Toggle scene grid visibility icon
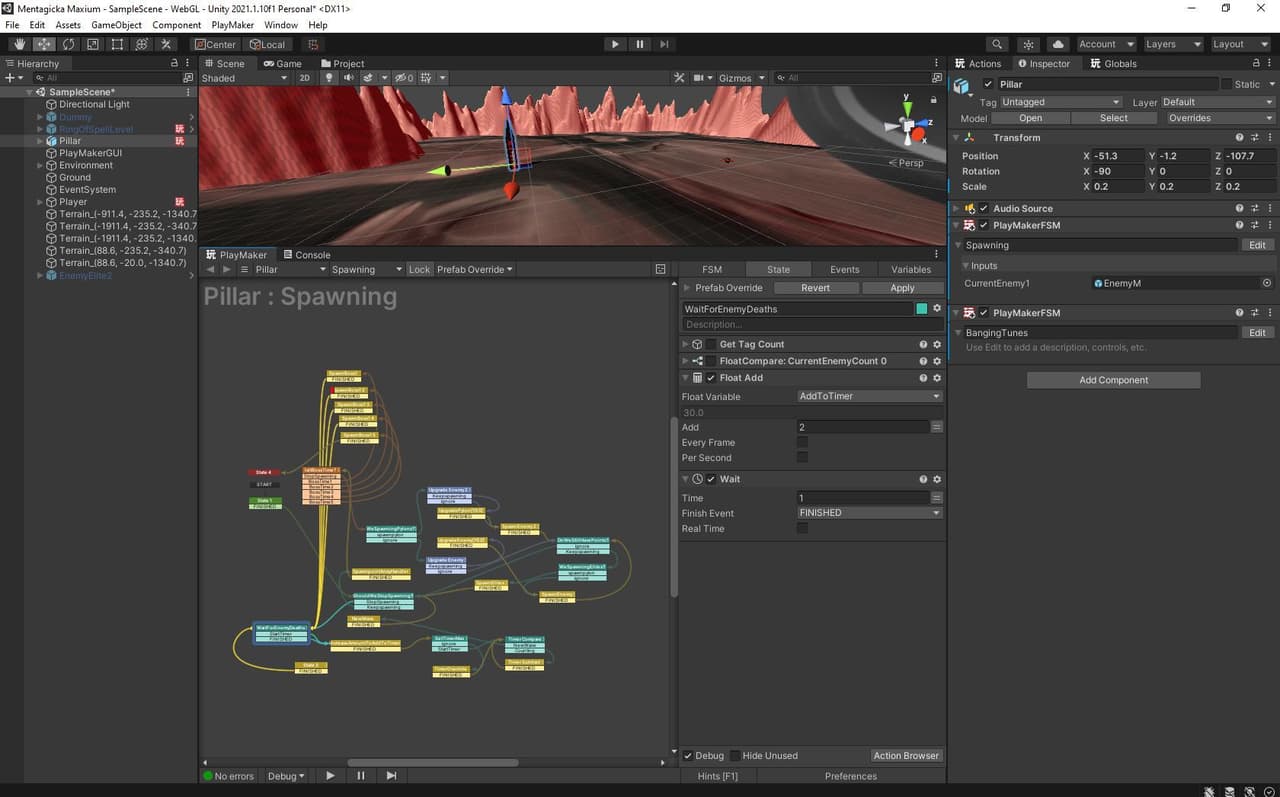Screen dimensions: 1280x797 [427, 77]
